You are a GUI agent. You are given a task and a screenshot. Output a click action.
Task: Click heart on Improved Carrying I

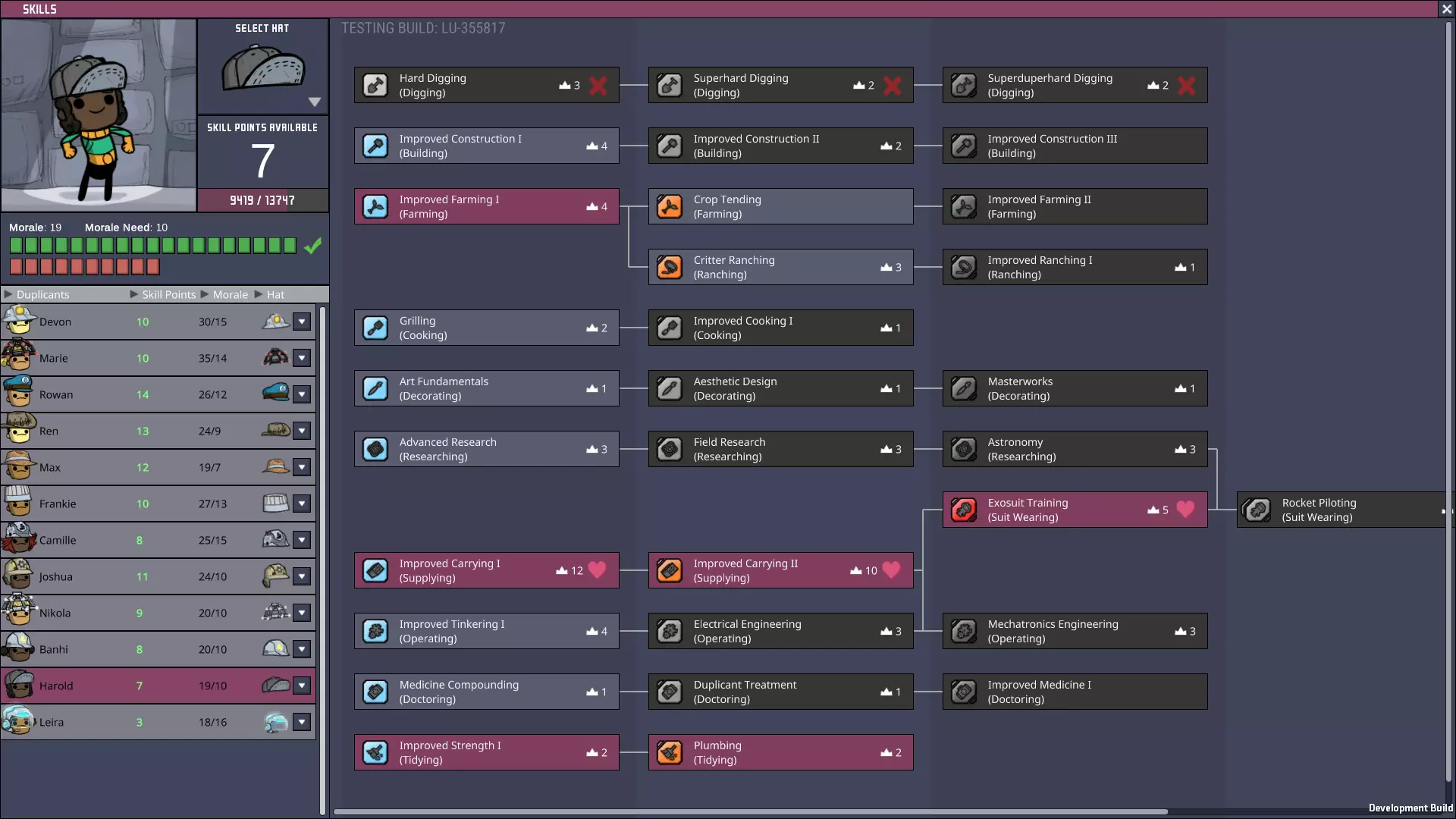pyautogui.click(x=598, y=570)
